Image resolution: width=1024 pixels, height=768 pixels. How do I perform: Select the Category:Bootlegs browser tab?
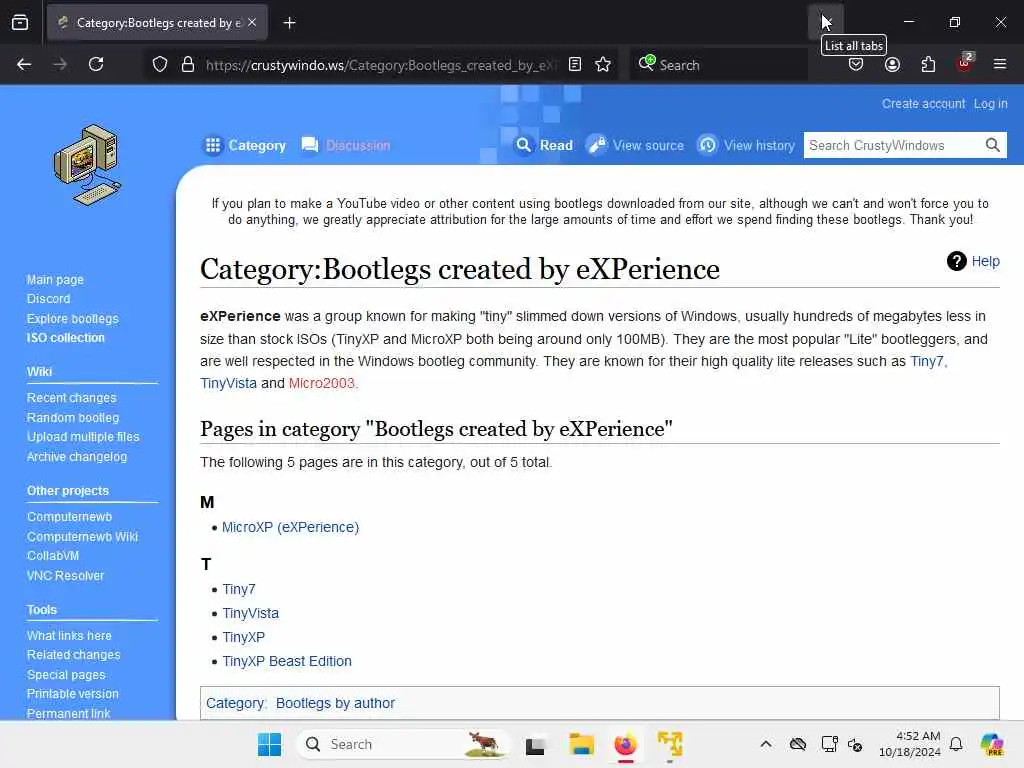pos(157,23)
